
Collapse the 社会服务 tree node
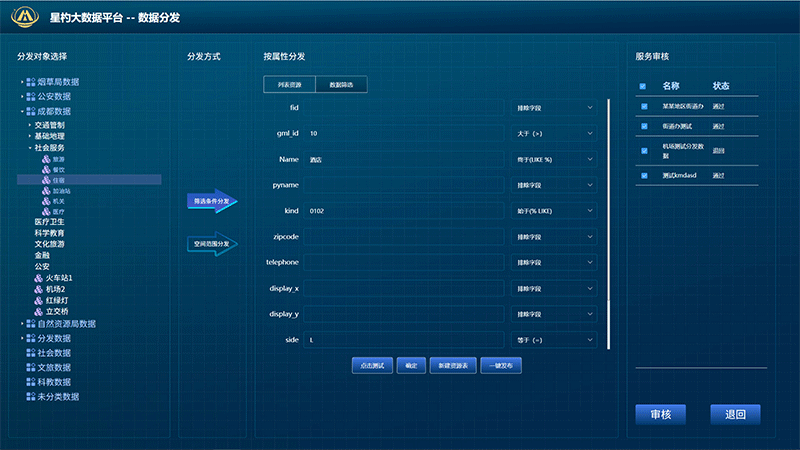click(x=29, y=147)
